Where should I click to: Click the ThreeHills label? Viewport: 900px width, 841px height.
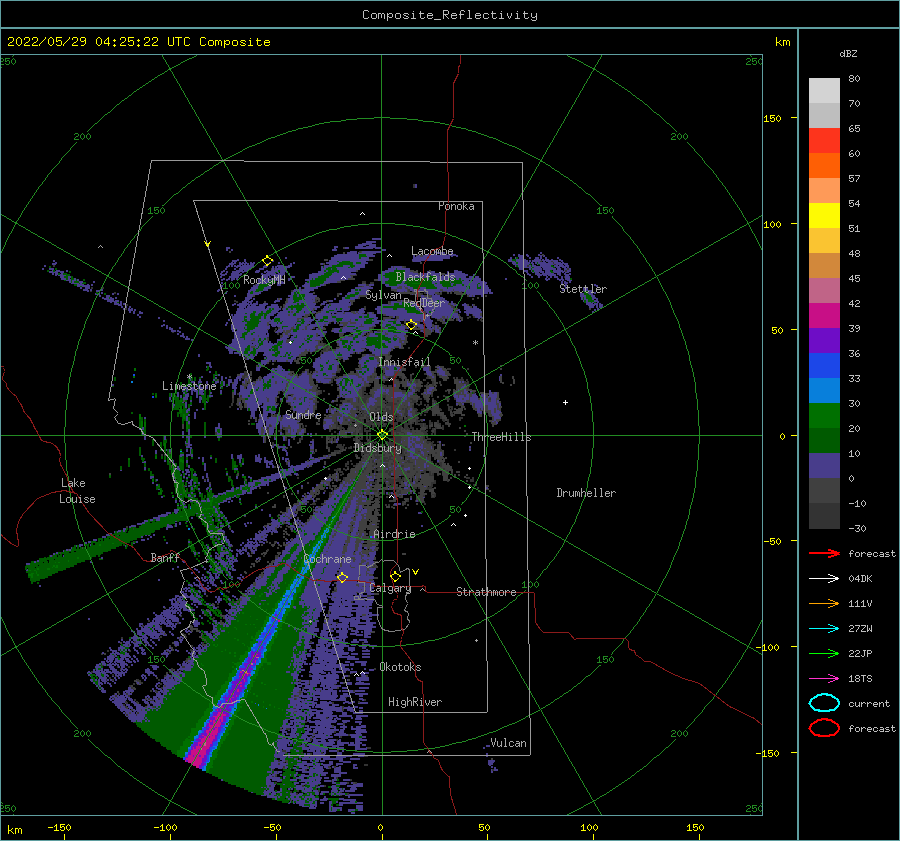(x=502, y=437)
